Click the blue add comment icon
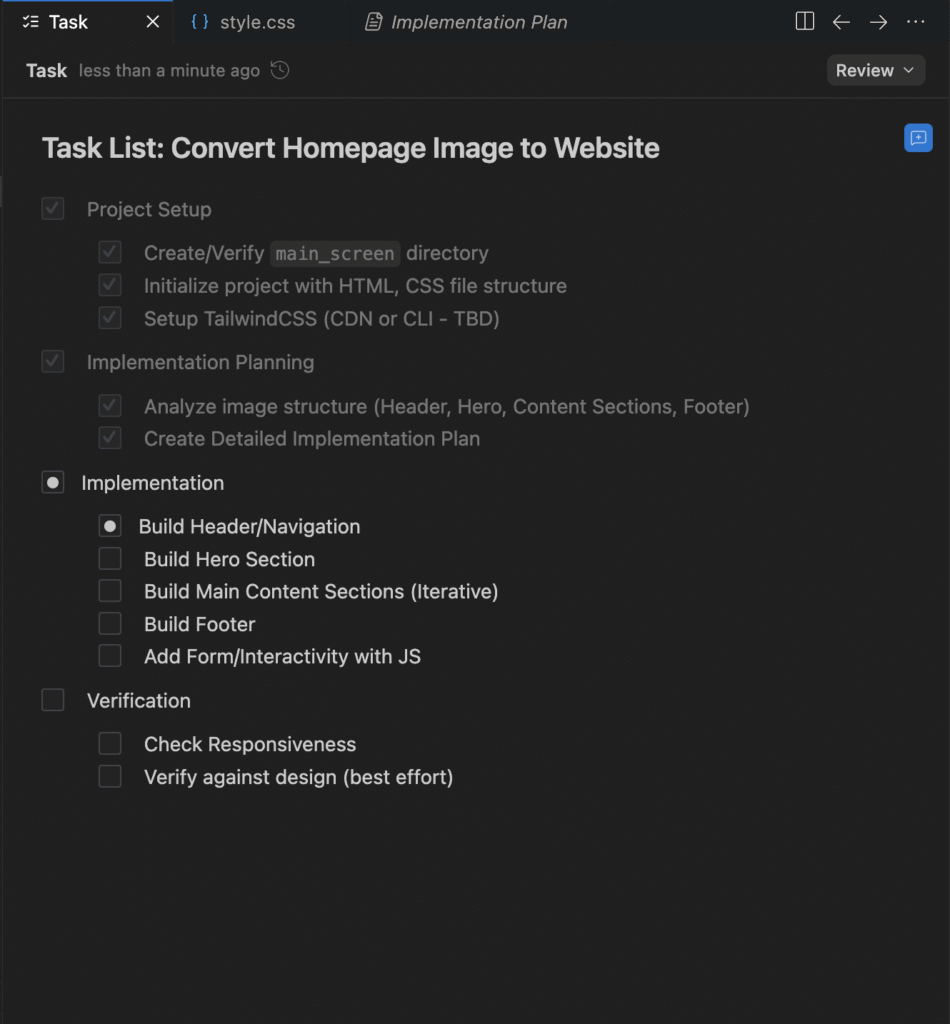This screenshot has width=950, height=1024. (918, 138)
